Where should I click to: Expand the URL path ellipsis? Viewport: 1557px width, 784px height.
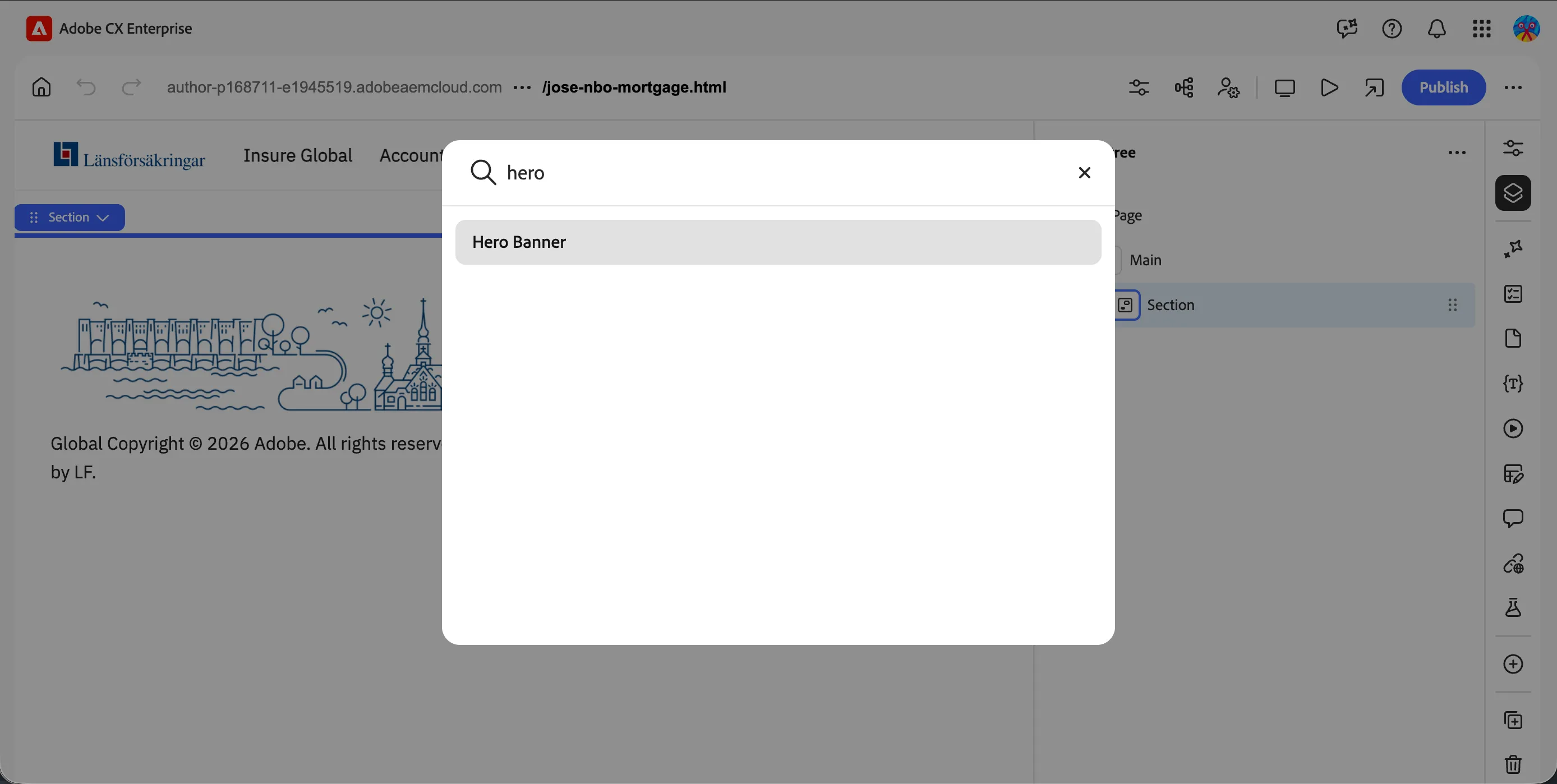(x=522, y=87)
